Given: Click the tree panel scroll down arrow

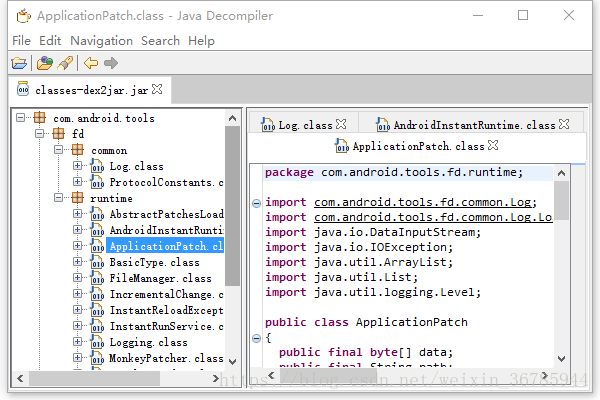Looking at the screenshot, I should 232,361.
